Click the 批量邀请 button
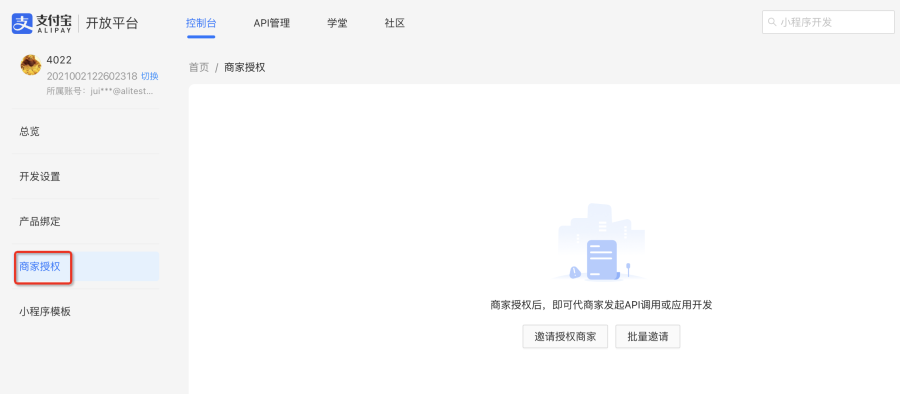Screen dimensions: 900x394 (647, 337)
